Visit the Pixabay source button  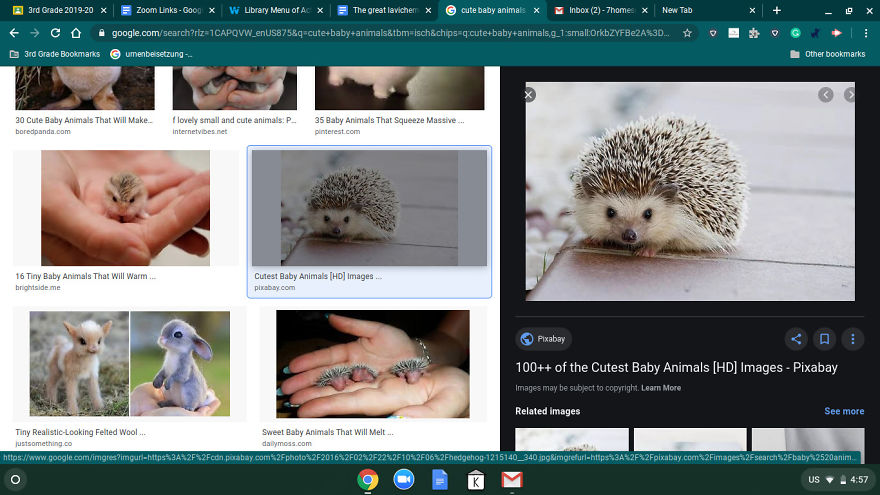[542, 338]
